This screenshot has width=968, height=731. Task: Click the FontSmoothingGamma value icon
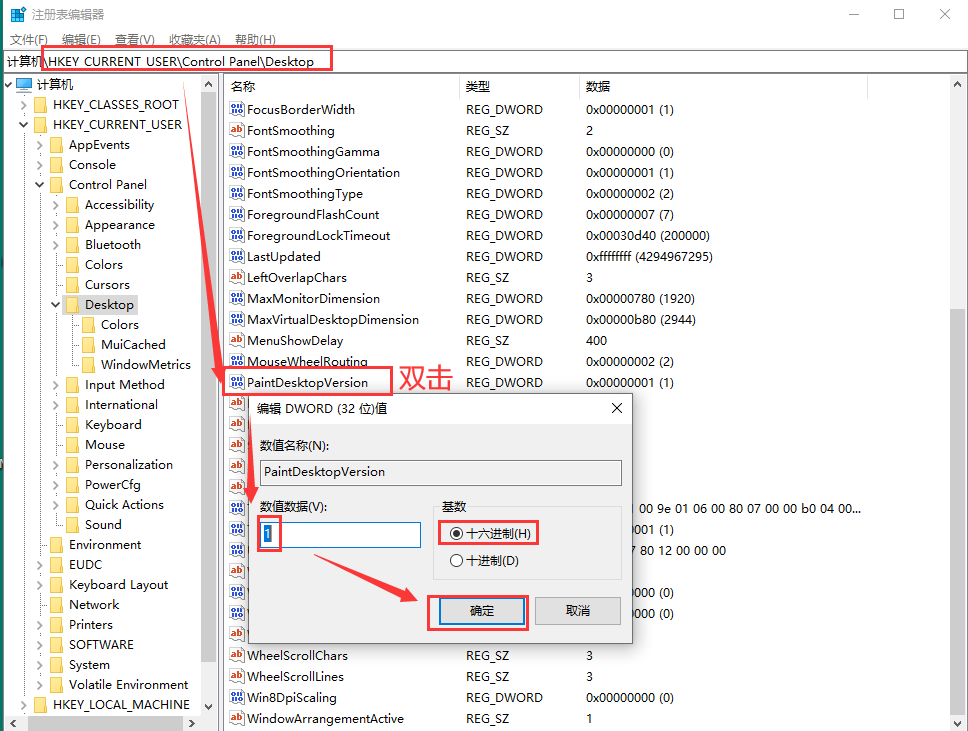pos(236,151)
